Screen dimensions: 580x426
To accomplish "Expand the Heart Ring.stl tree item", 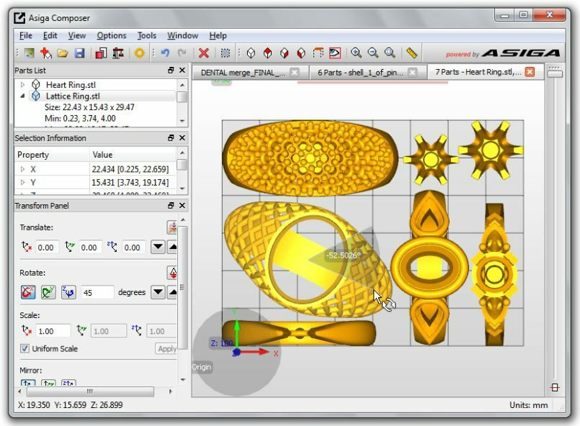I will [23, 85].
